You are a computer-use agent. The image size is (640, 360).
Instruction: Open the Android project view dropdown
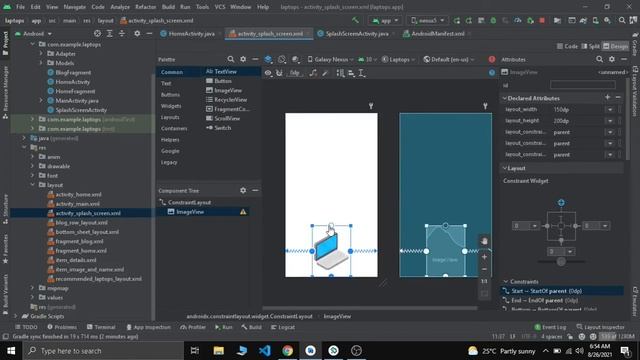(33, 33)
